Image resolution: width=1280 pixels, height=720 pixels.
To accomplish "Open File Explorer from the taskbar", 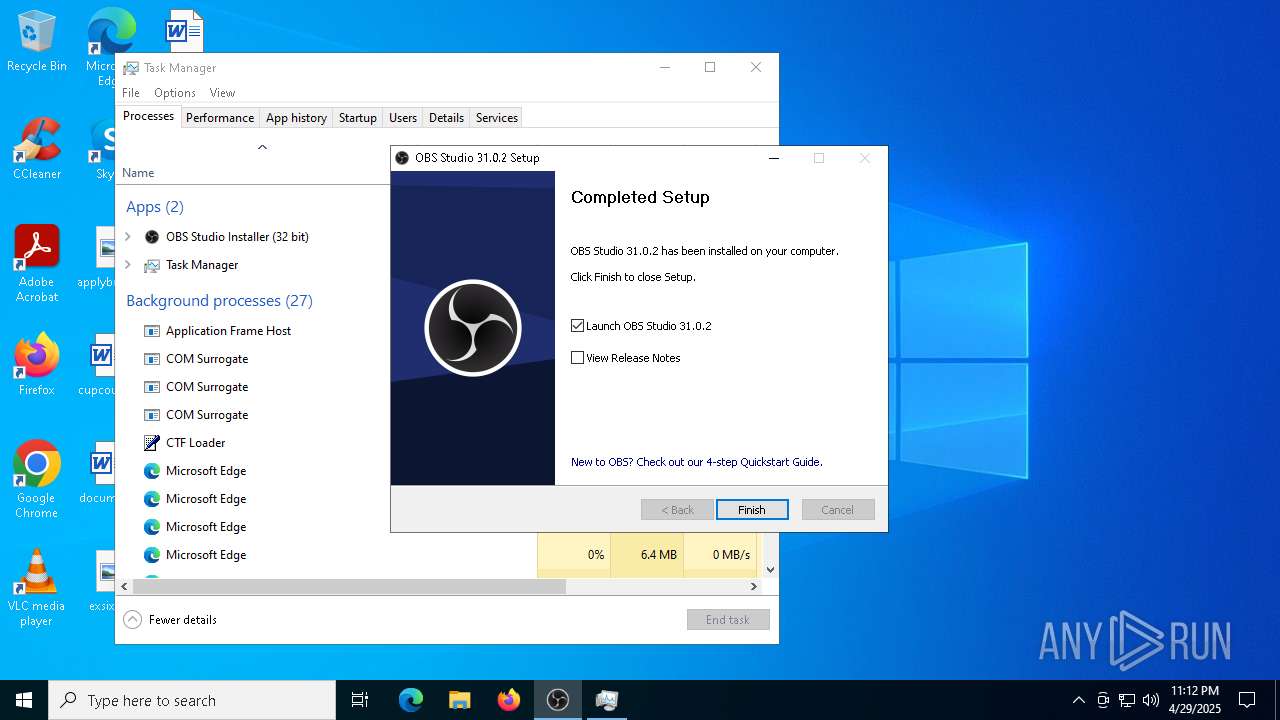I will [460, 700].
